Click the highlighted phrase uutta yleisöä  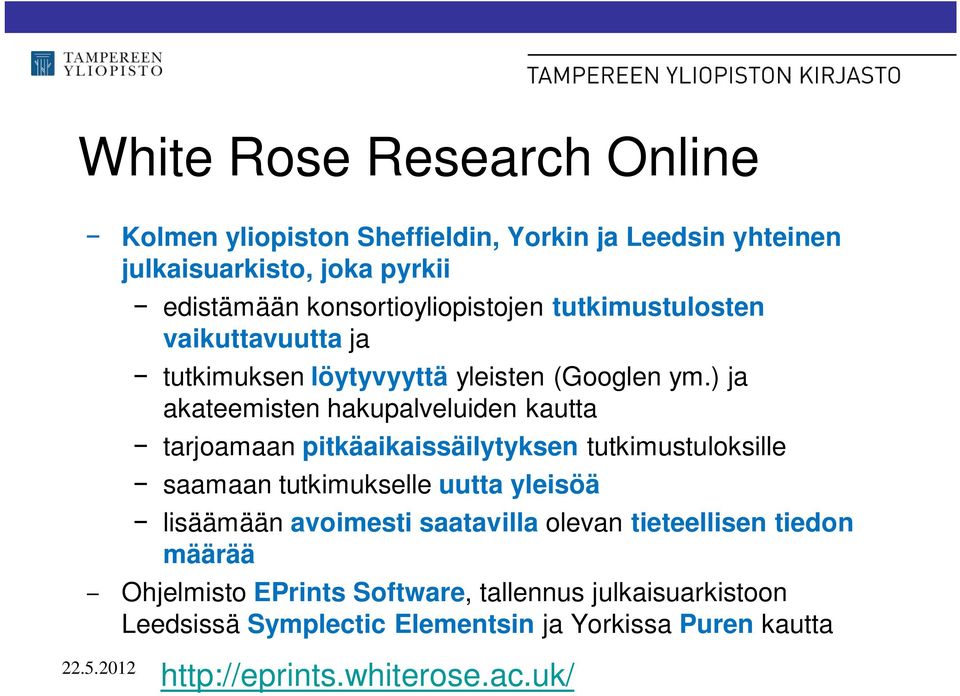(x=519, y=485)
